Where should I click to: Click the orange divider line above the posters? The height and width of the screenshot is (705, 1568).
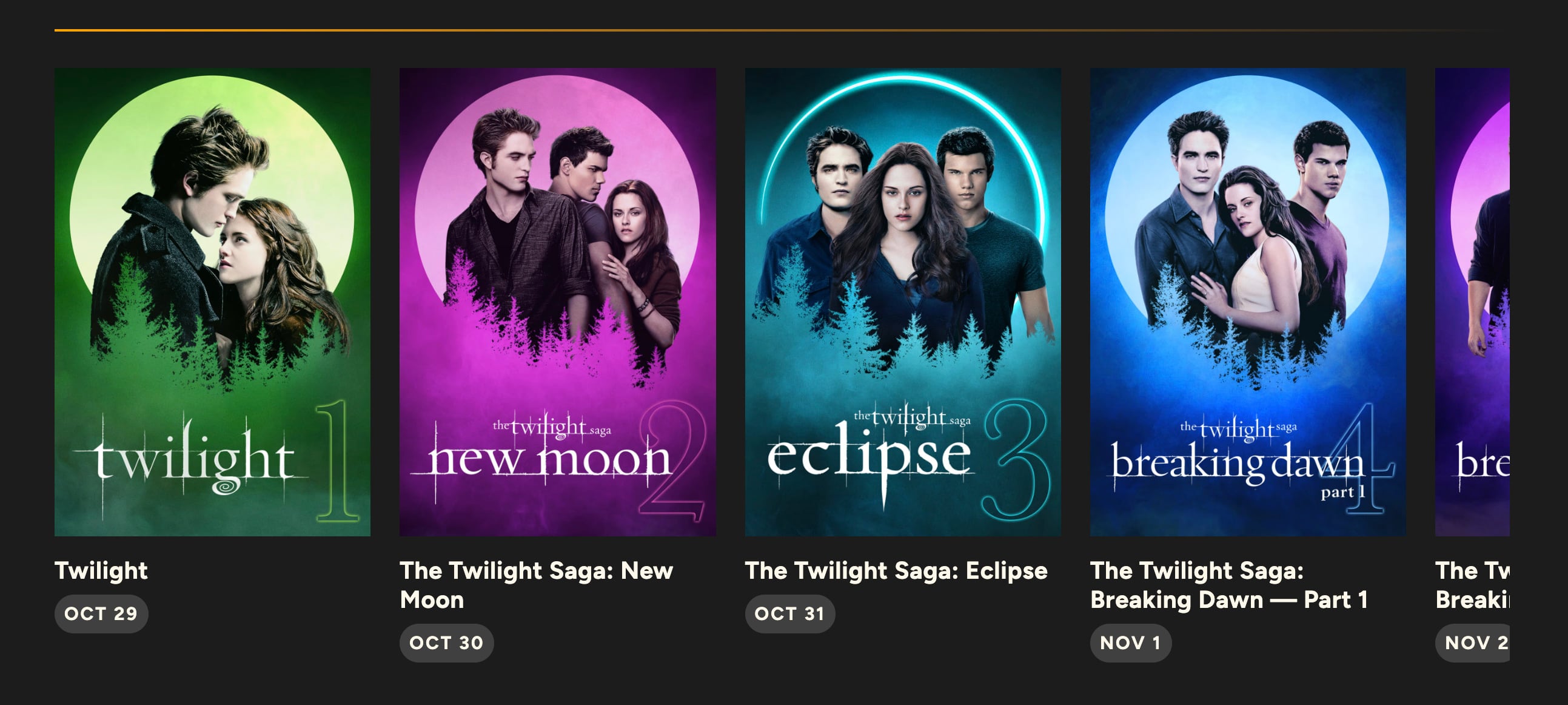tap(731, 30)
